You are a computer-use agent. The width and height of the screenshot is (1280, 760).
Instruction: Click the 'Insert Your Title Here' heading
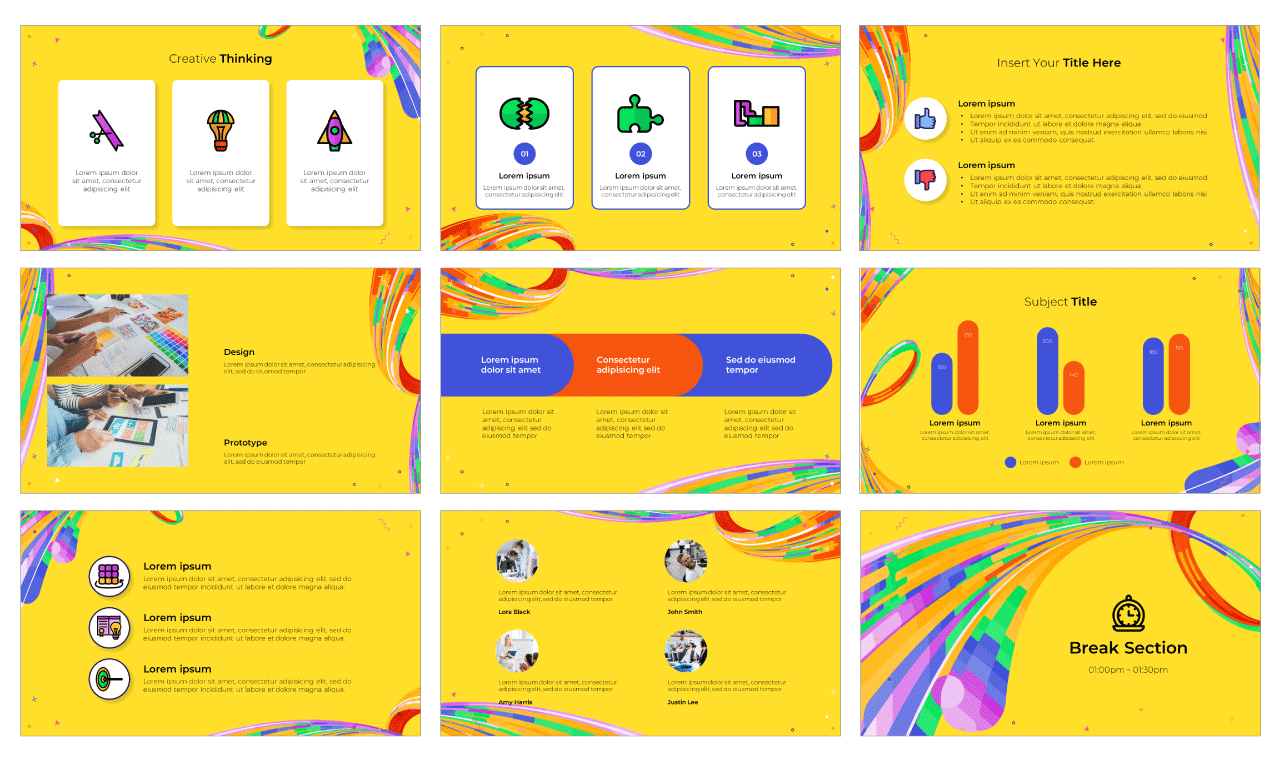click(x=1059, y=63)
